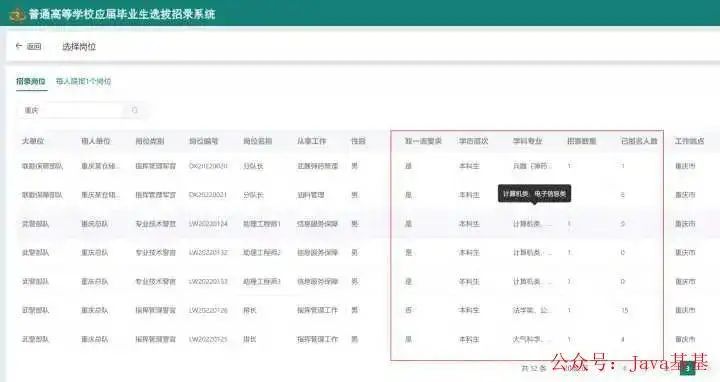
Task: Click the 岗位编号 column header
Action: [x=204, y=141]
